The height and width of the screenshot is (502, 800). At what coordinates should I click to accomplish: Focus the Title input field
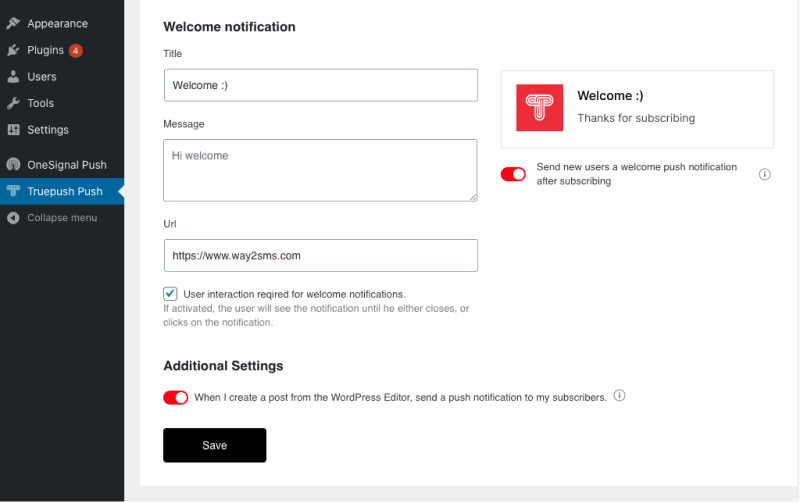321,85
